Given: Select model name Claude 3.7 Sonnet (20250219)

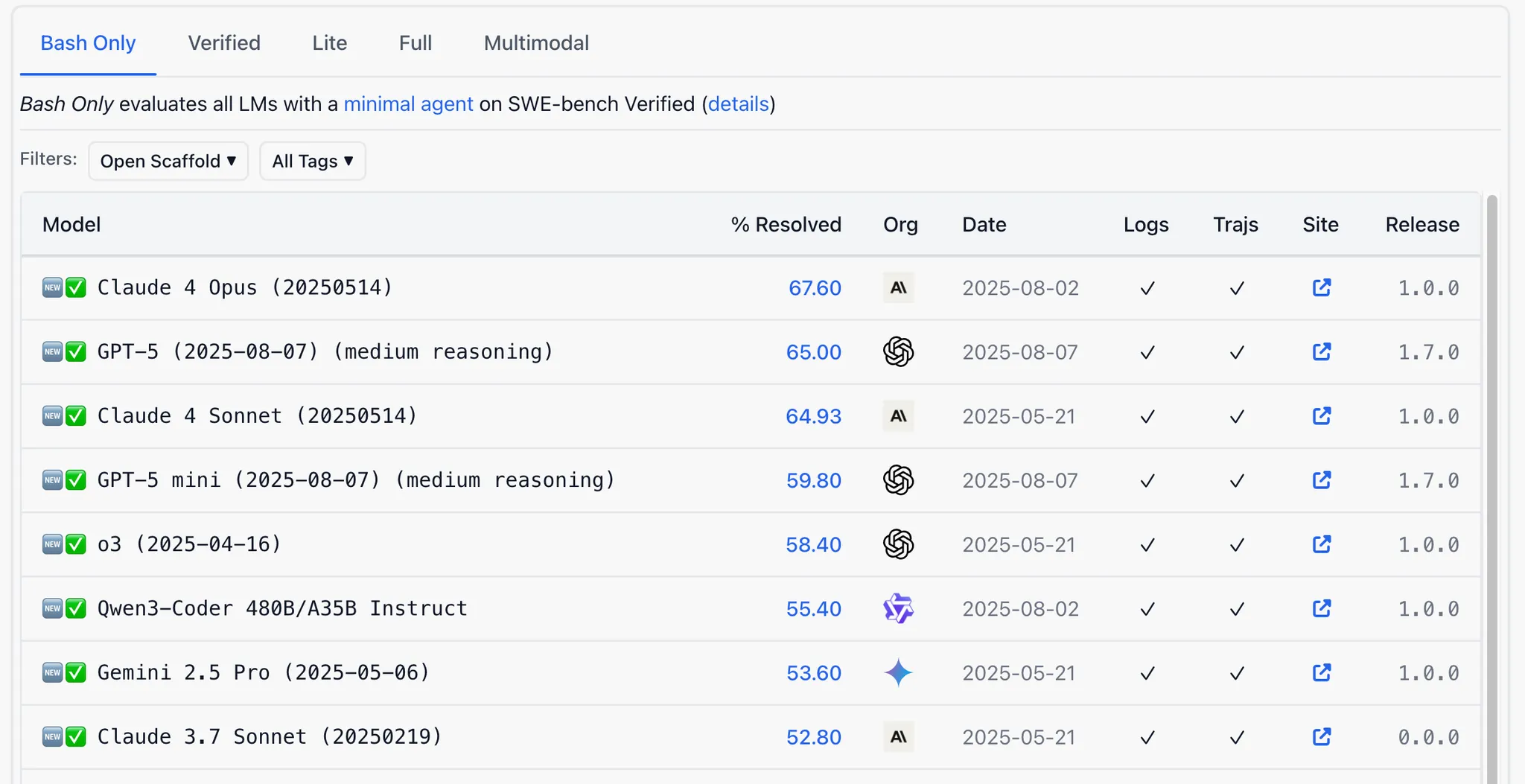Looking at the screenshot, I should (270, 736).
